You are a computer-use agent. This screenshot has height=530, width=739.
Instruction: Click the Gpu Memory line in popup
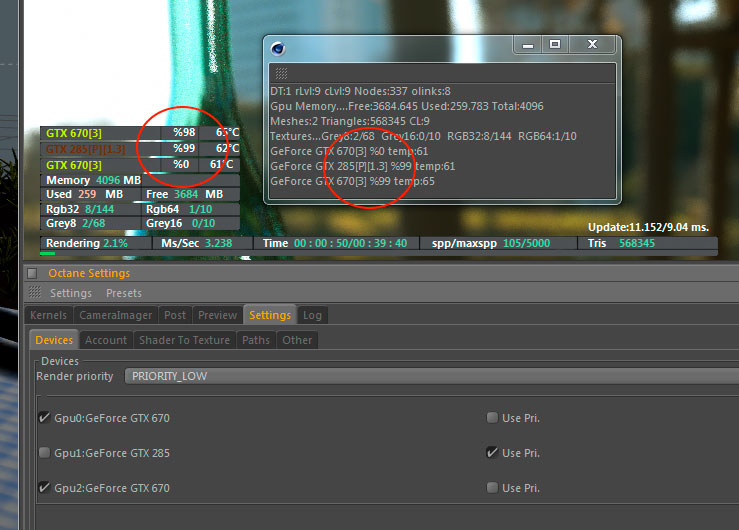(x=407, y=106)
